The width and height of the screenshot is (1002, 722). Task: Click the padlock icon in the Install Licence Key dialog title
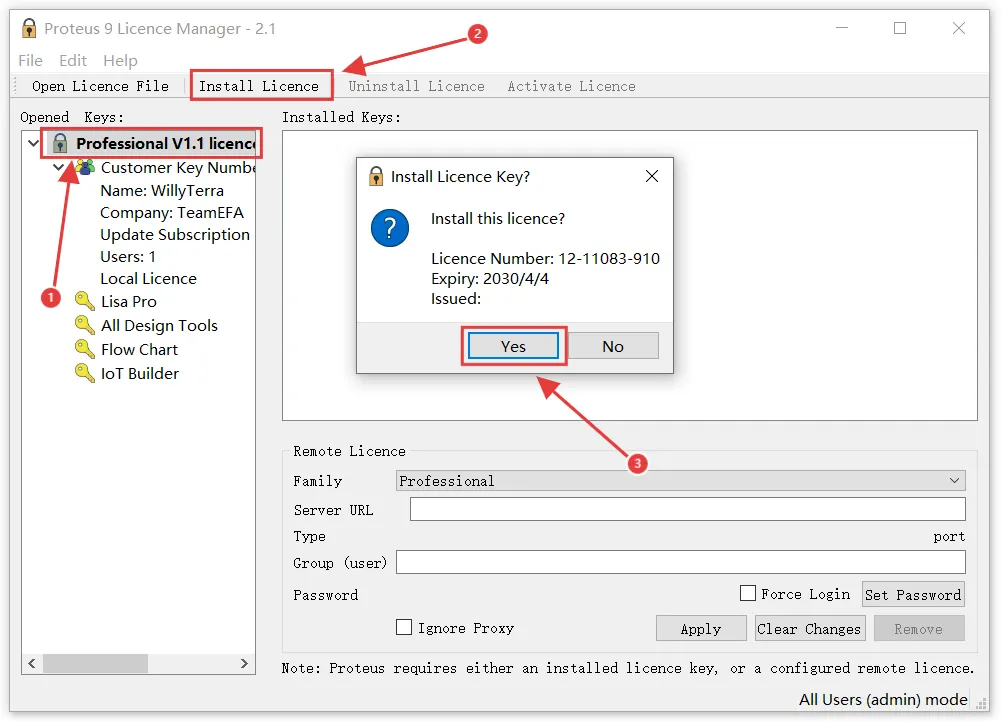(376, 176)
